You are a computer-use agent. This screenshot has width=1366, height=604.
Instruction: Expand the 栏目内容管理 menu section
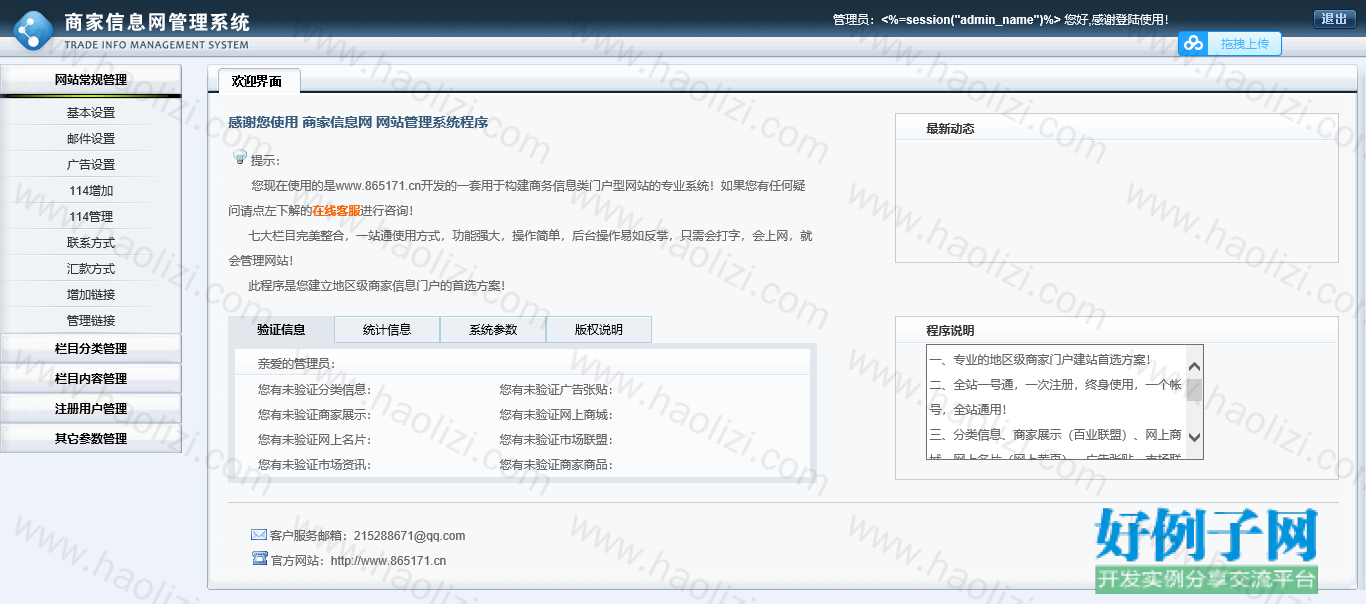[x=91, y=378]
